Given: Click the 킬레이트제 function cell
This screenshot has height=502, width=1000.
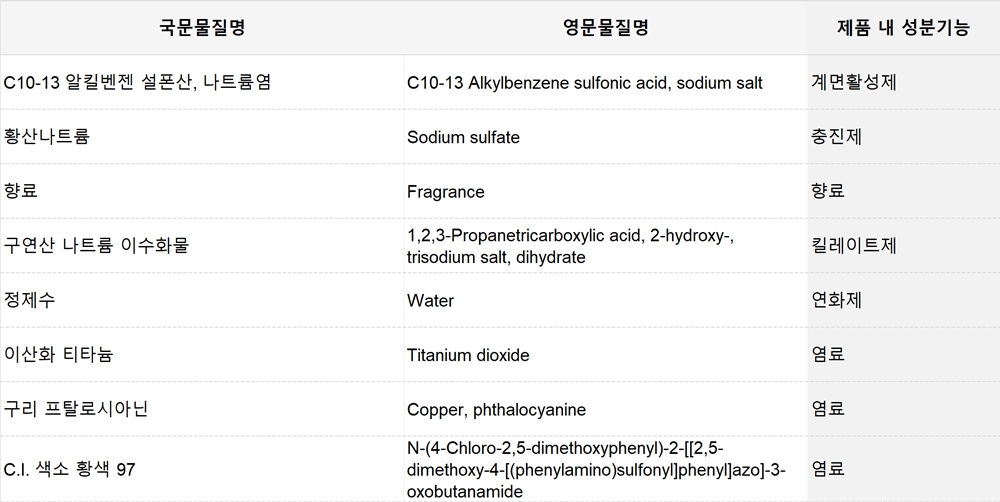Looking at the screenshot, I should click(x=903, y=246).
